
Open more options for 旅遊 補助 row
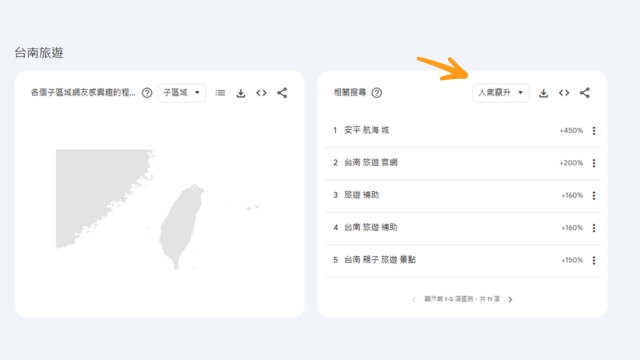(594, 196)
